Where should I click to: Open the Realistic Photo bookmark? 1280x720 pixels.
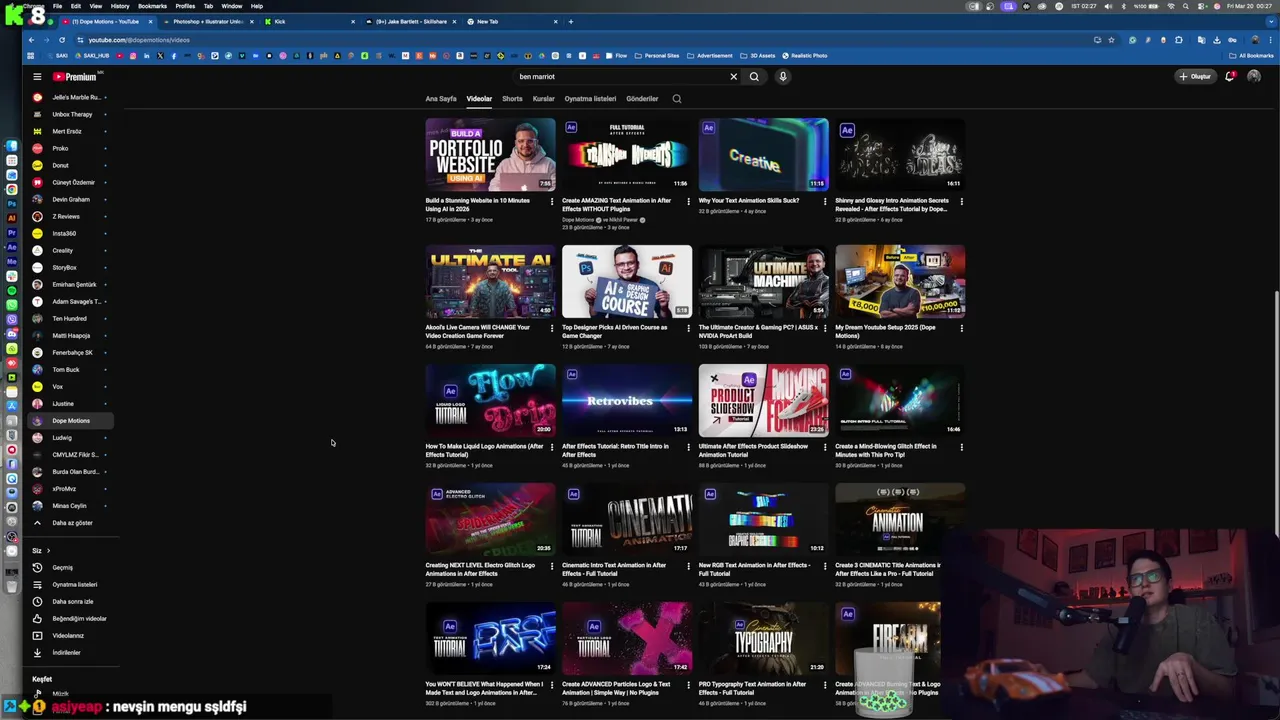point(806,56)
